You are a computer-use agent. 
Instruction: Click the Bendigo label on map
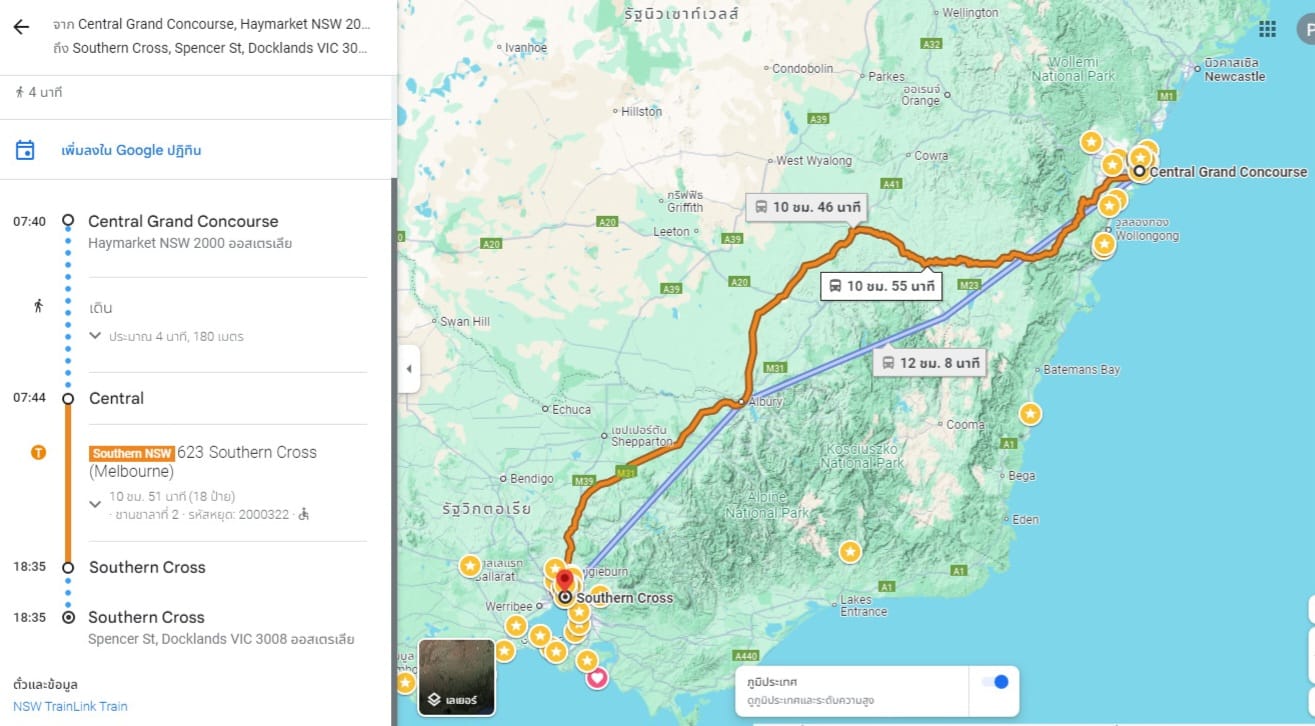[532, 479]
